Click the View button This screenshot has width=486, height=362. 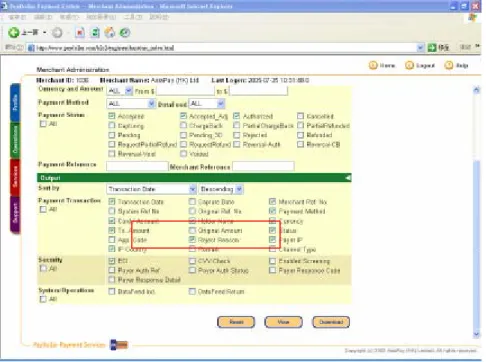(283, 322)
